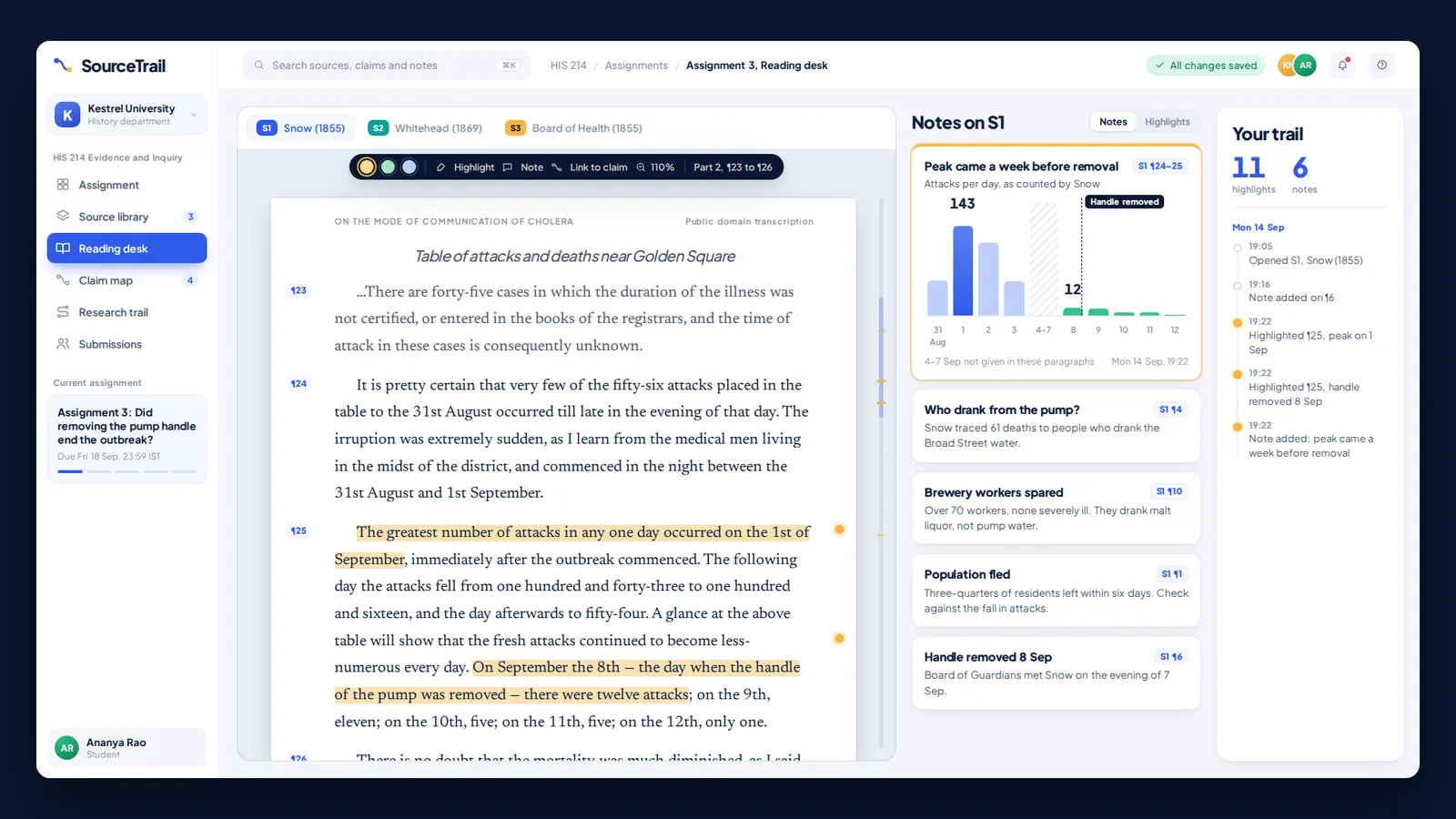Show the Highlights tab in notes
Viewport: 1456px width, 819px height.
(x=1167, y=122)
